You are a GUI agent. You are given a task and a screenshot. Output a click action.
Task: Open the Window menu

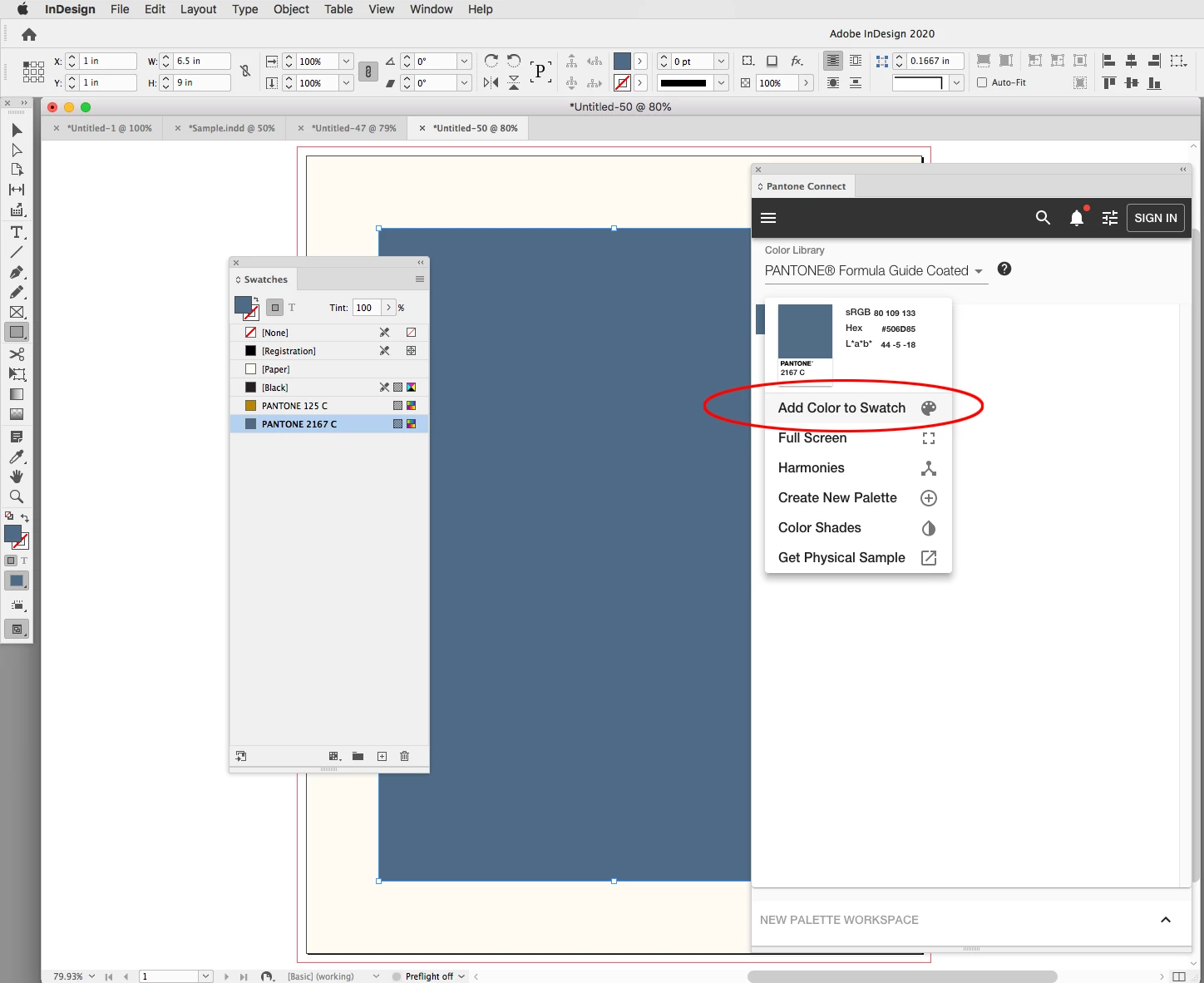pos(431,9)
